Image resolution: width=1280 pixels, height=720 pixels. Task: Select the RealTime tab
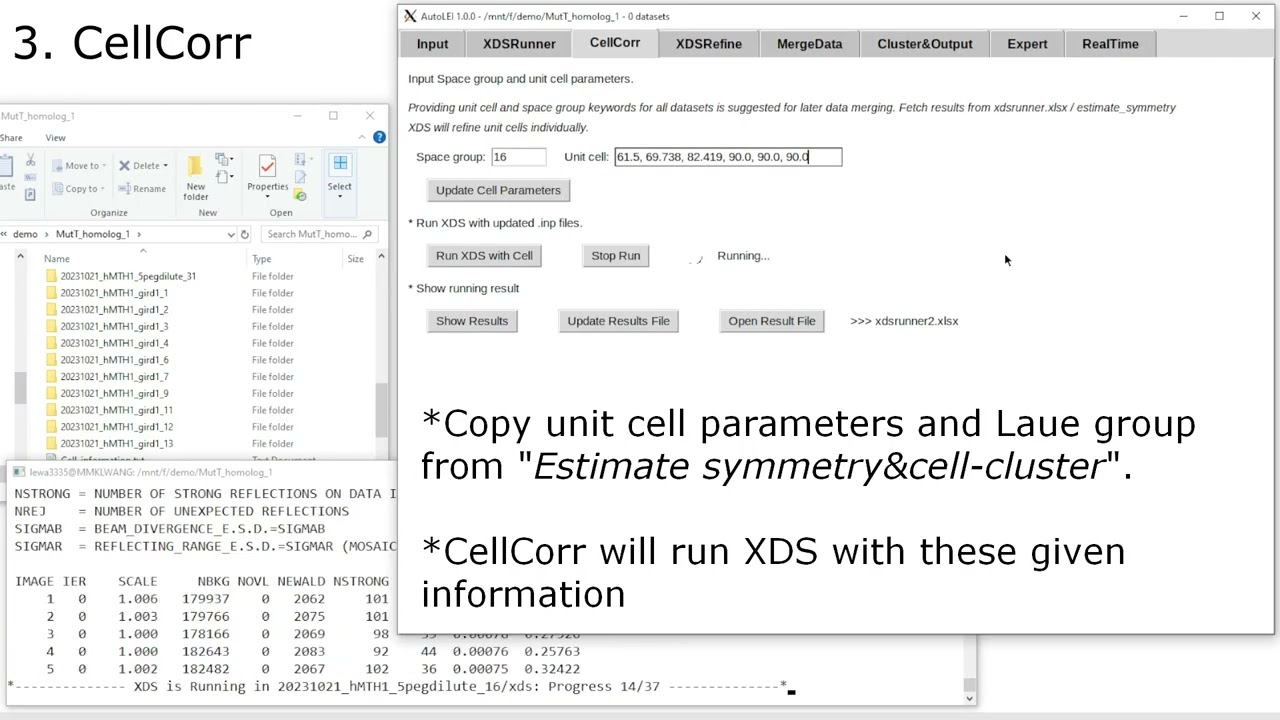point(1110,44)
